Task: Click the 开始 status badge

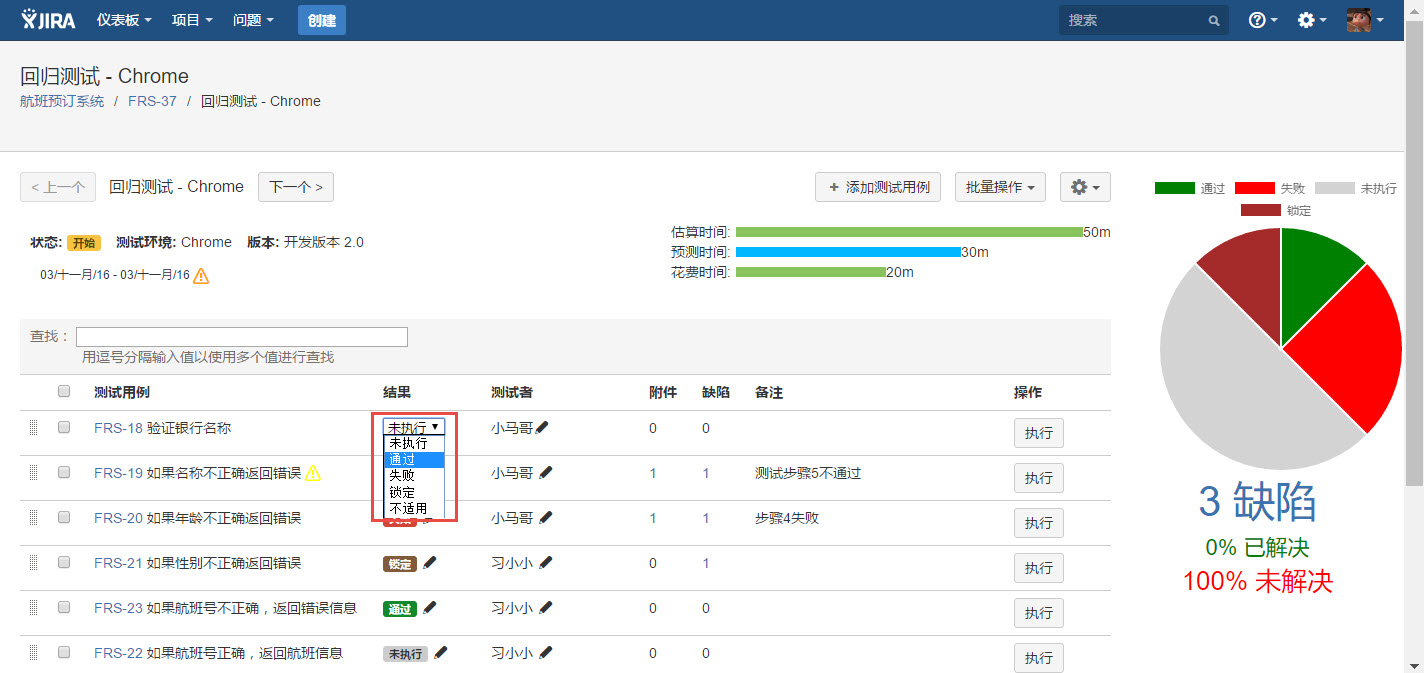Action: point(84,243)
